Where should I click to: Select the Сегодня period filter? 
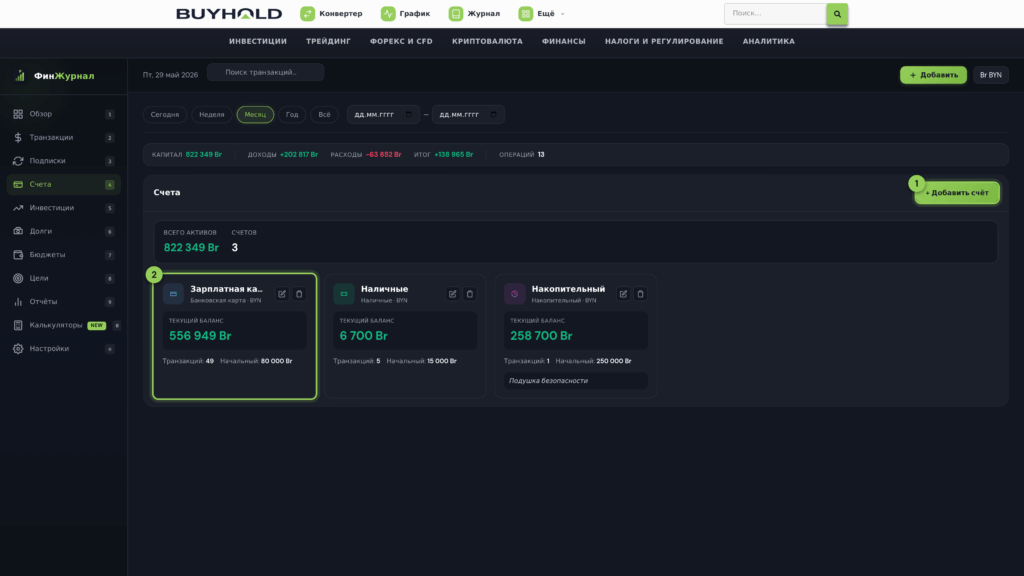coord(165,114)
